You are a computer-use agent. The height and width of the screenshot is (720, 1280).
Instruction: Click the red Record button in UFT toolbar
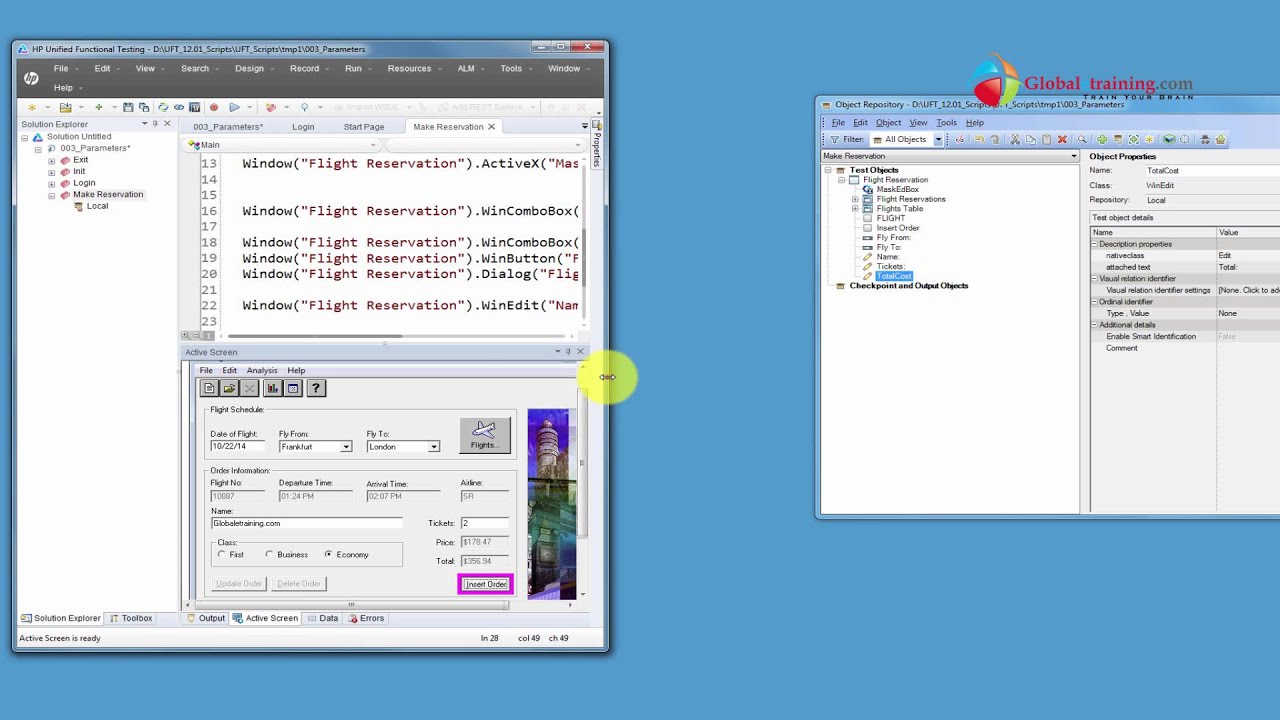(x=214, y=107)
